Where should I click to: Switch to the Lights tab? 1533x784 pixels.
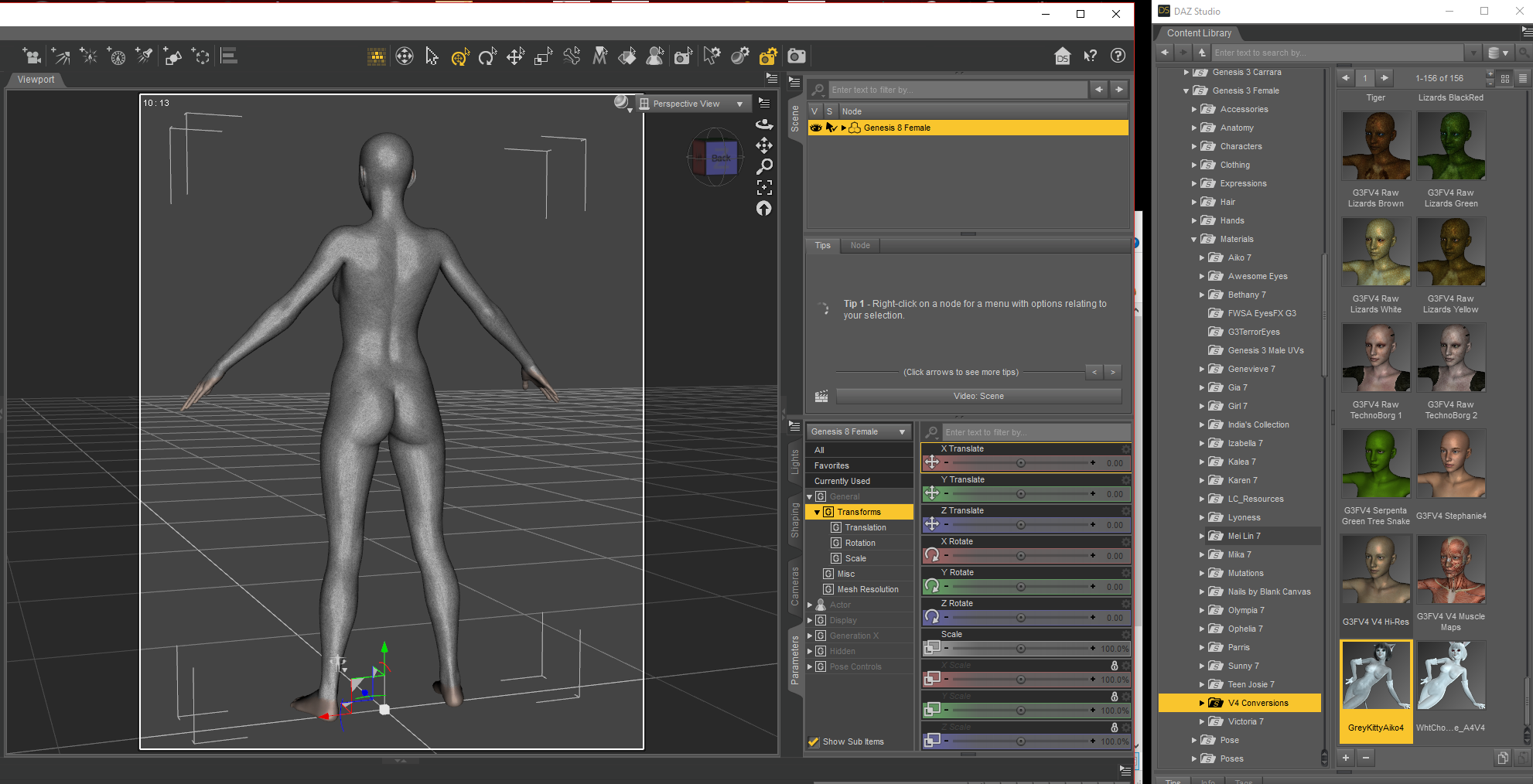[795, 462]
